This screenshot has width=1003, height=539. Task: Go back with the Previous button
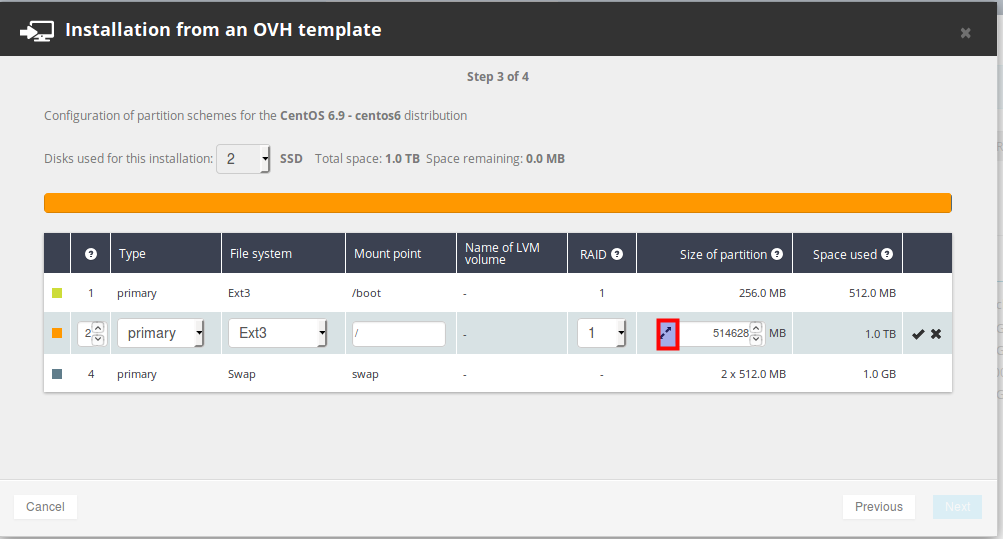[878, 507]
